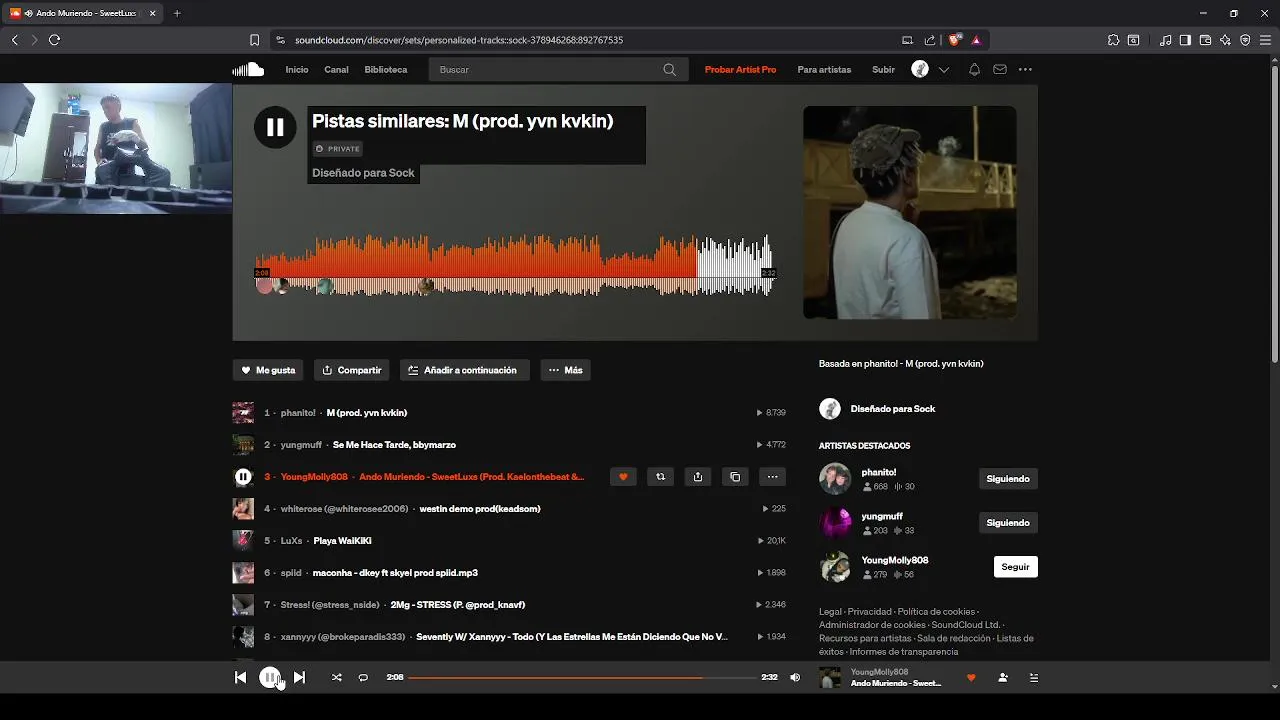This screenshot has height=720, width=1280.
Task: Go to Inicio tab
Action: [297, 70]
